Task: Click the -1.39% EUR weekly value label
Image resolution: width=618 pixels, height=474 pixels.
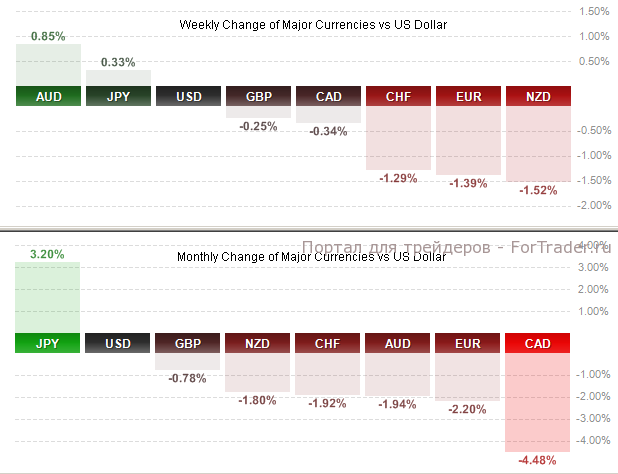Action: 468,184
